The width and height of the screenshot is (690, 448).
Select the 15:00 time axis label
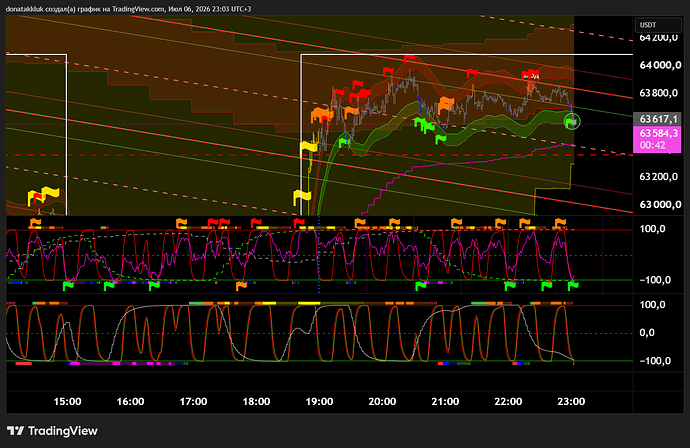(67, 401)
